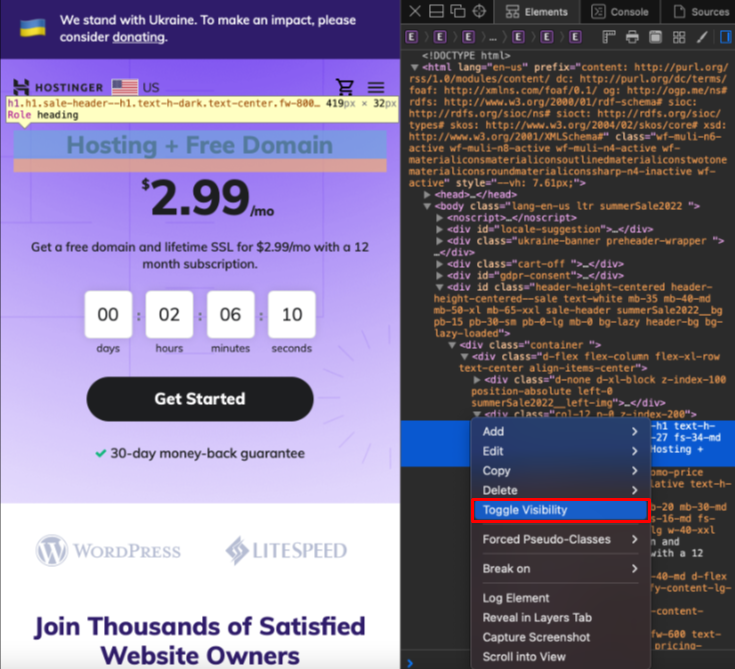Click the print media styles printer icon
The width and height of the screenshot is (735, 669).
[x=632, y=37]
